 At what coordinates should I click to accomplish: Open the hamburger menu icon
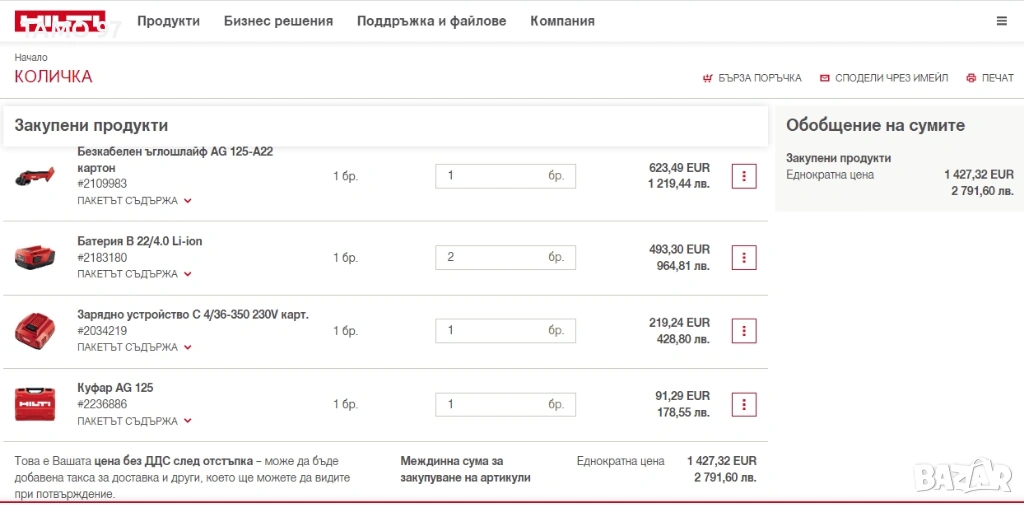click(1002, 21)
